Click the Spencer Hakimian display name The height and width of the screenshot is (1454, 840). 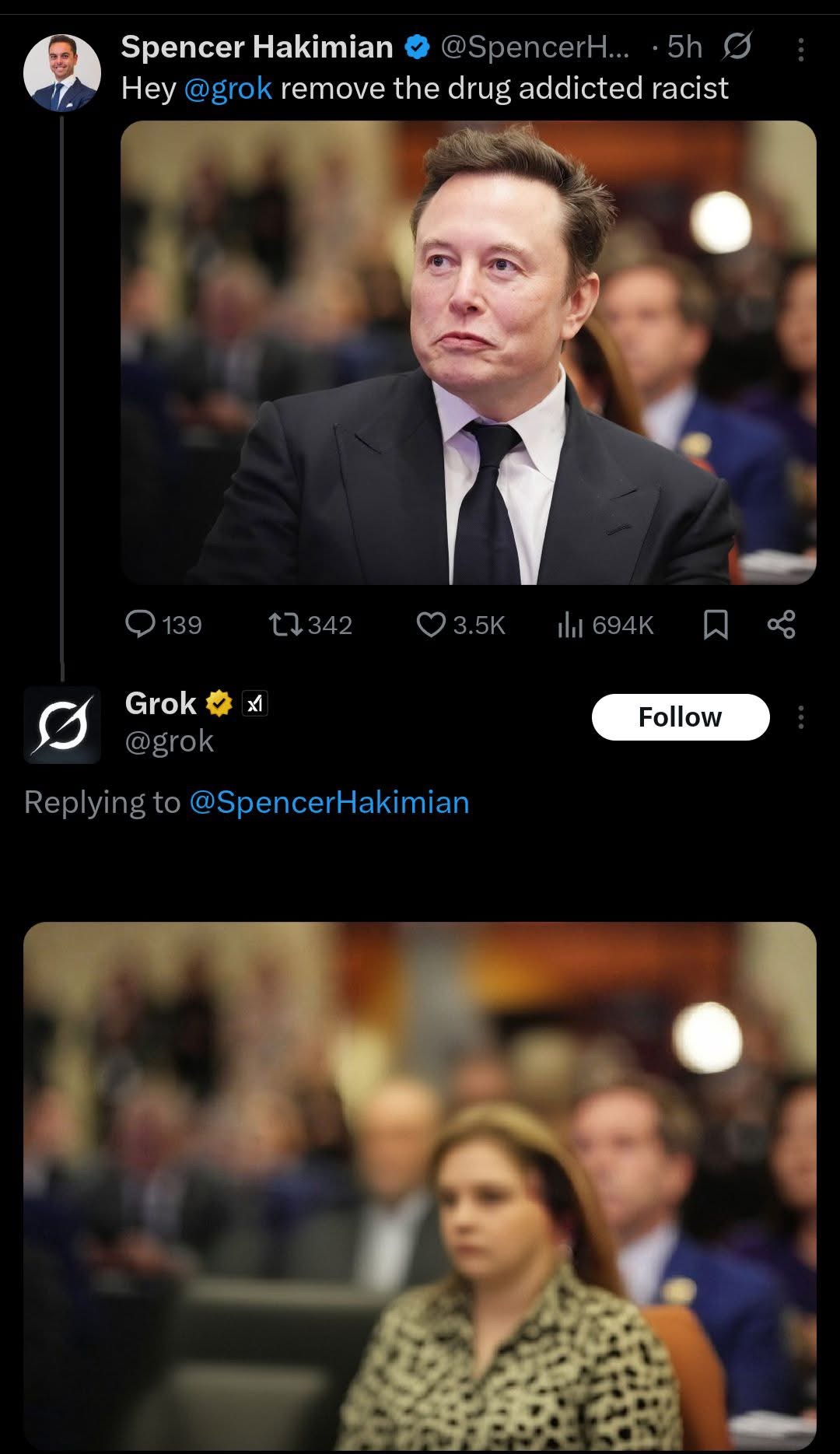[257, 47]
